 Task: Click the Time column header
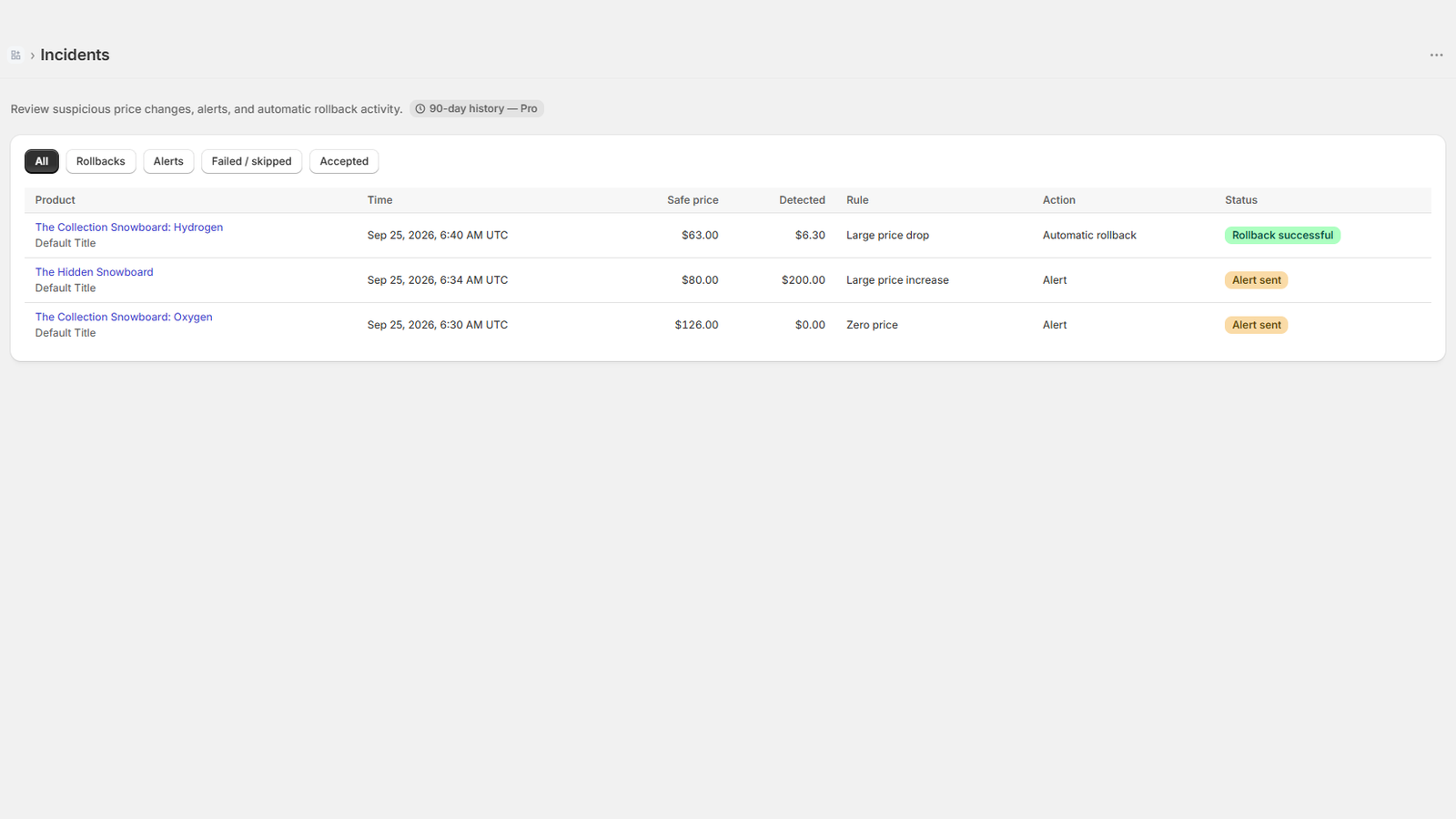tap(380, 200)
